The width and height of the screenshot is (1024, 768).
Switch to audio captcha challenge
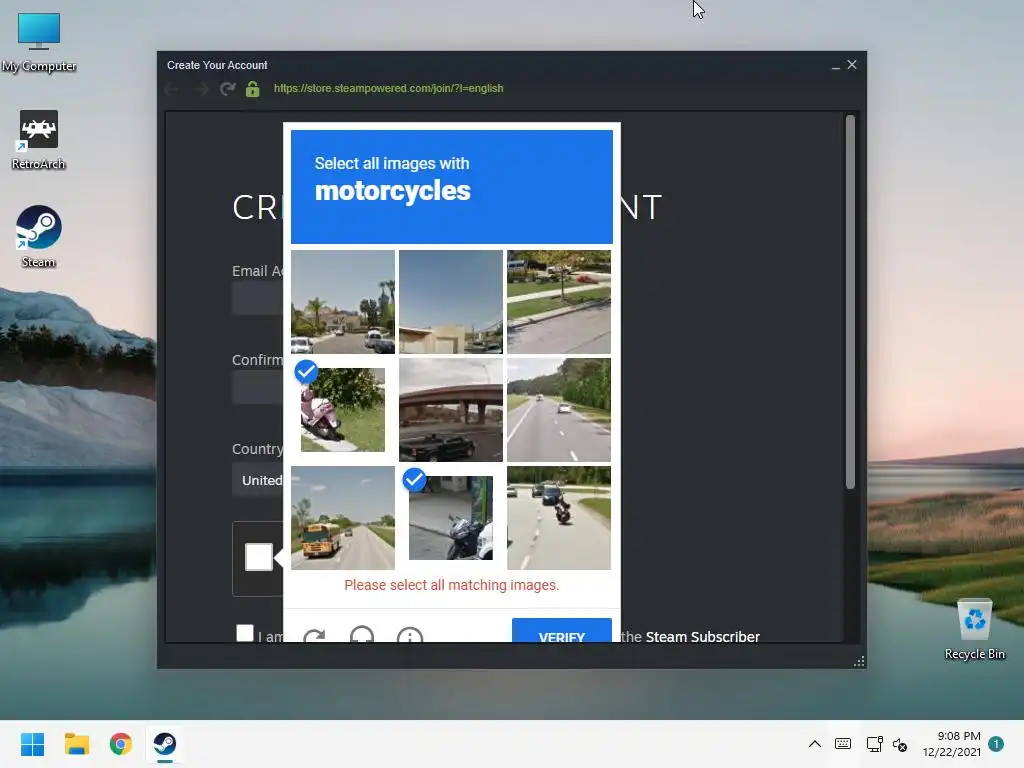coord(362,635)
